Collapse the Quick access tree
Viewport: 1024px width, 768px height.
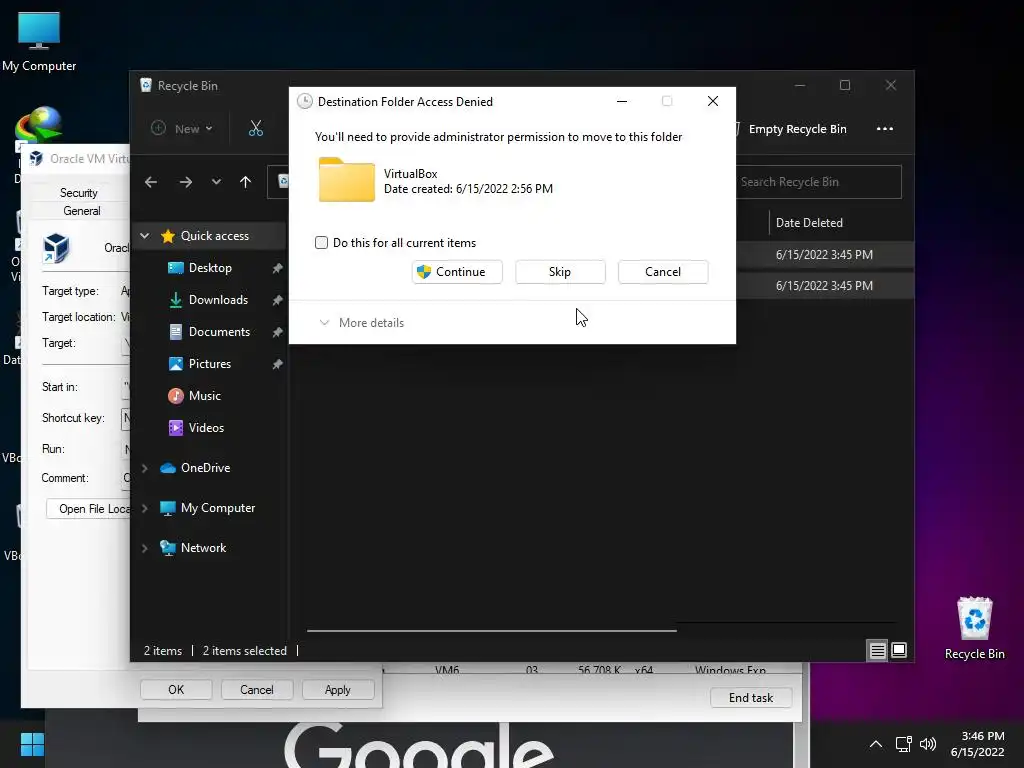tap(145, 236)
